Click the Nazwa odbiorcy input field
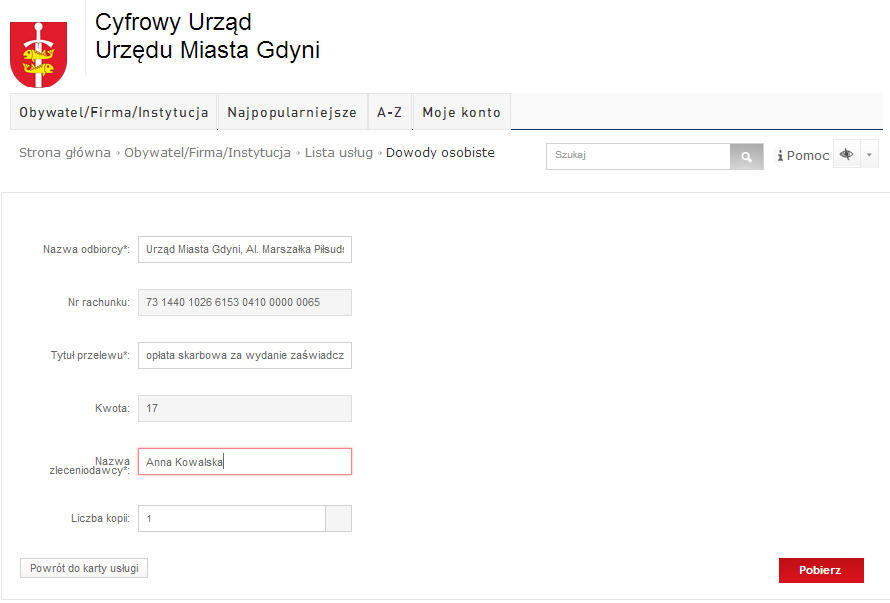 point(245,249)
